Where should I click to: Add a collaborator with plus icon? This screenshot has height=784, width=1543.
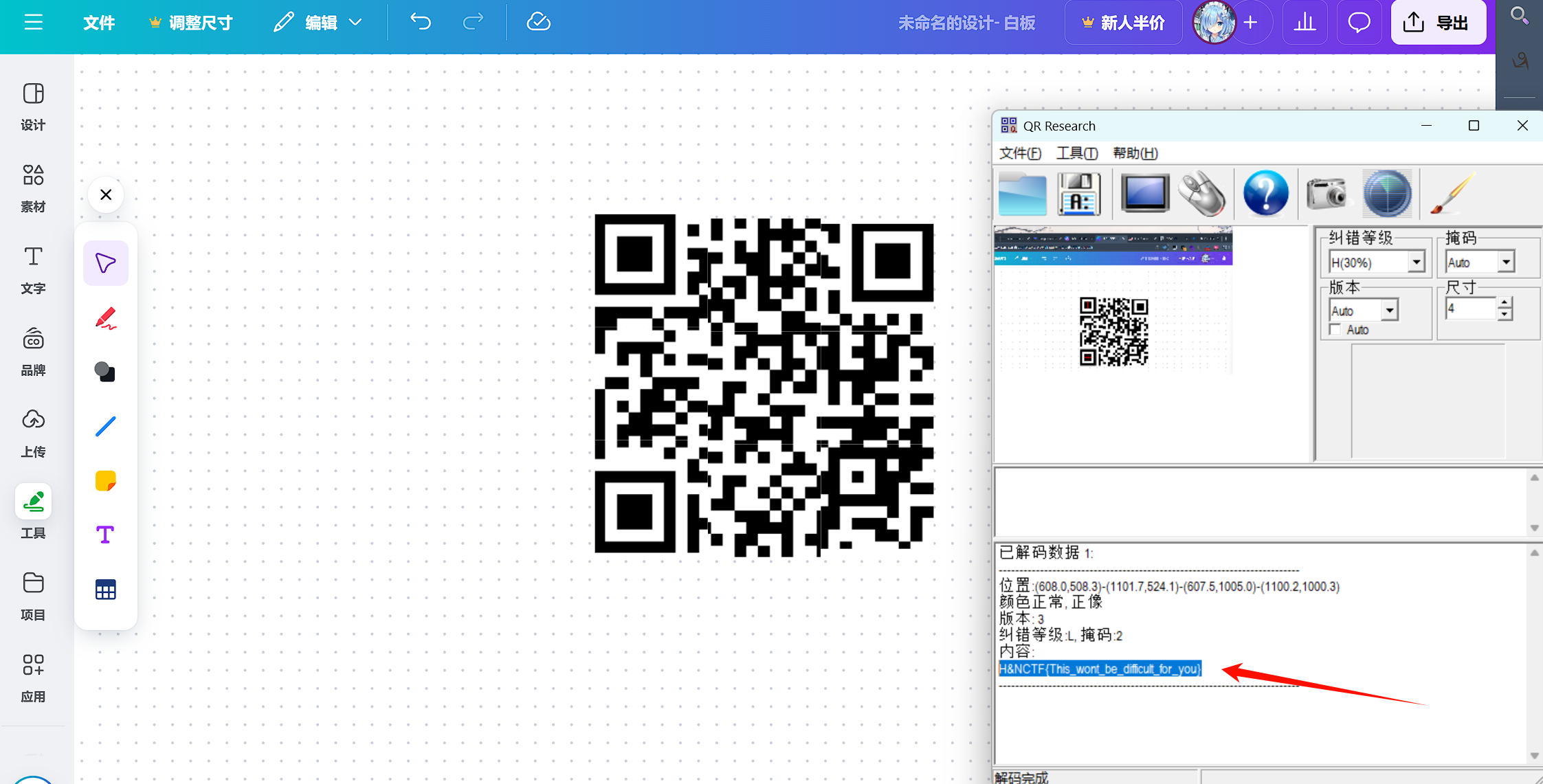1251,23
